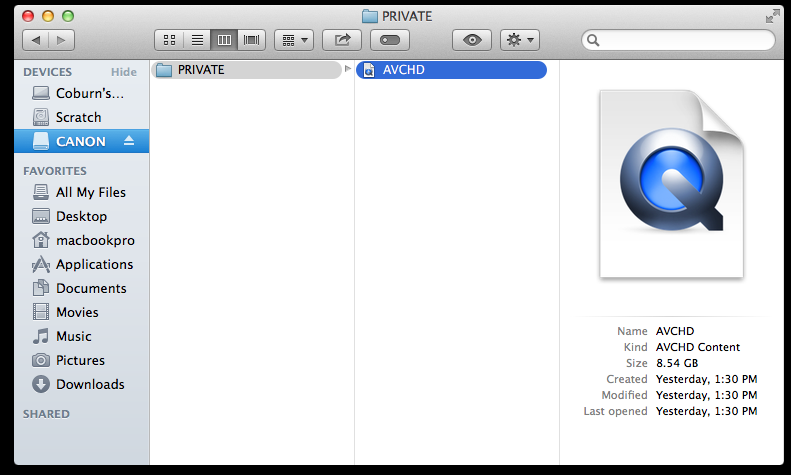Select the PRIVATE folder in the first column
The height and width of the screenshot is (475, 791).
tap(245, 70)
